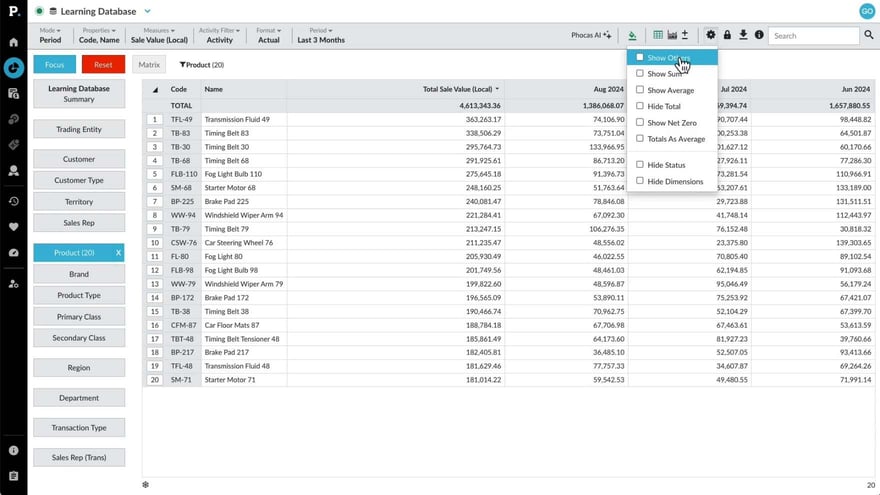Image resolution: width=880 pixels, height=495 pixels.
Task: Open the Mode Period dropdown
Action: [50, 35]
